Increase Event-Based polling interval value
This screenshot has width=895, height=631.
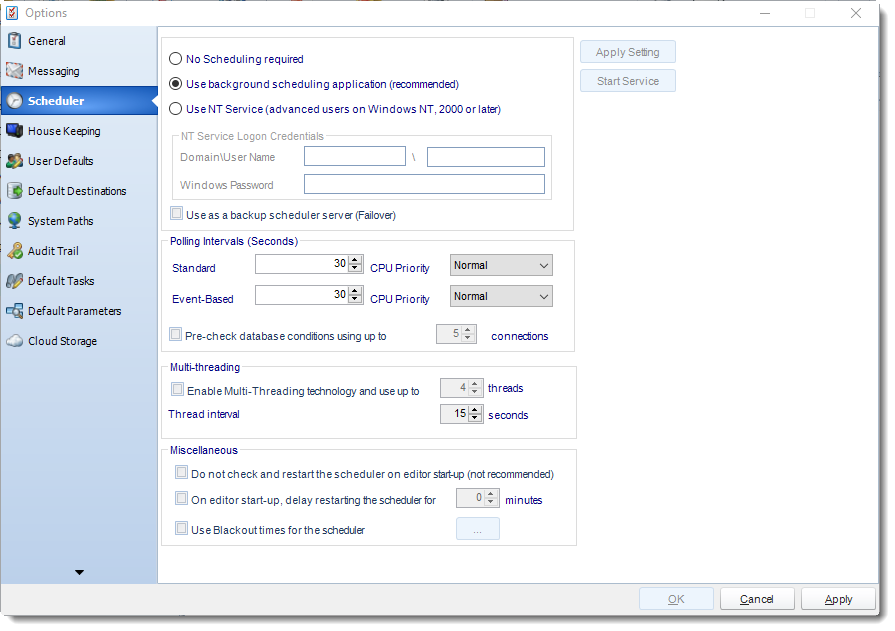tap(355, 291)
